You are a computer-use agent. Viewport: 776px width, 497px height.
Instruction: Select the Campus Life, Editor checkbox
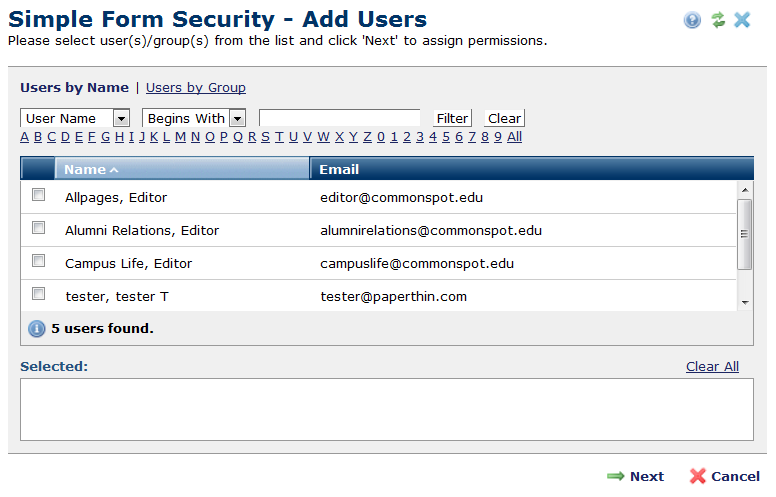39,261
